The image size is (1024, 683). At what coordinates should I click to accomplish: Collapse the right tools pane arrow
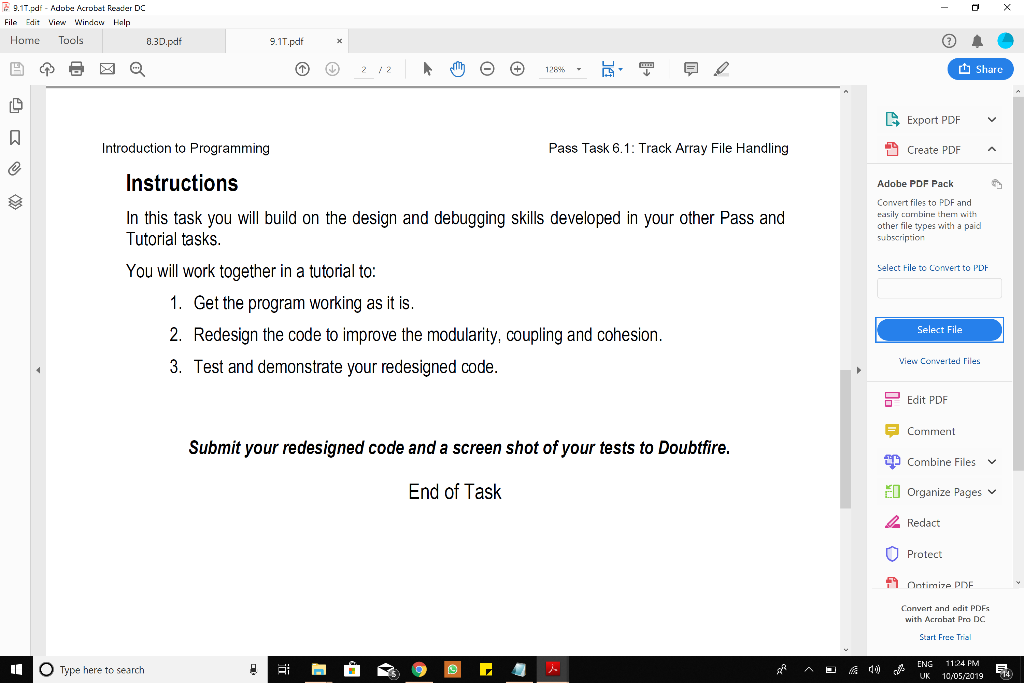coord(859,370)
